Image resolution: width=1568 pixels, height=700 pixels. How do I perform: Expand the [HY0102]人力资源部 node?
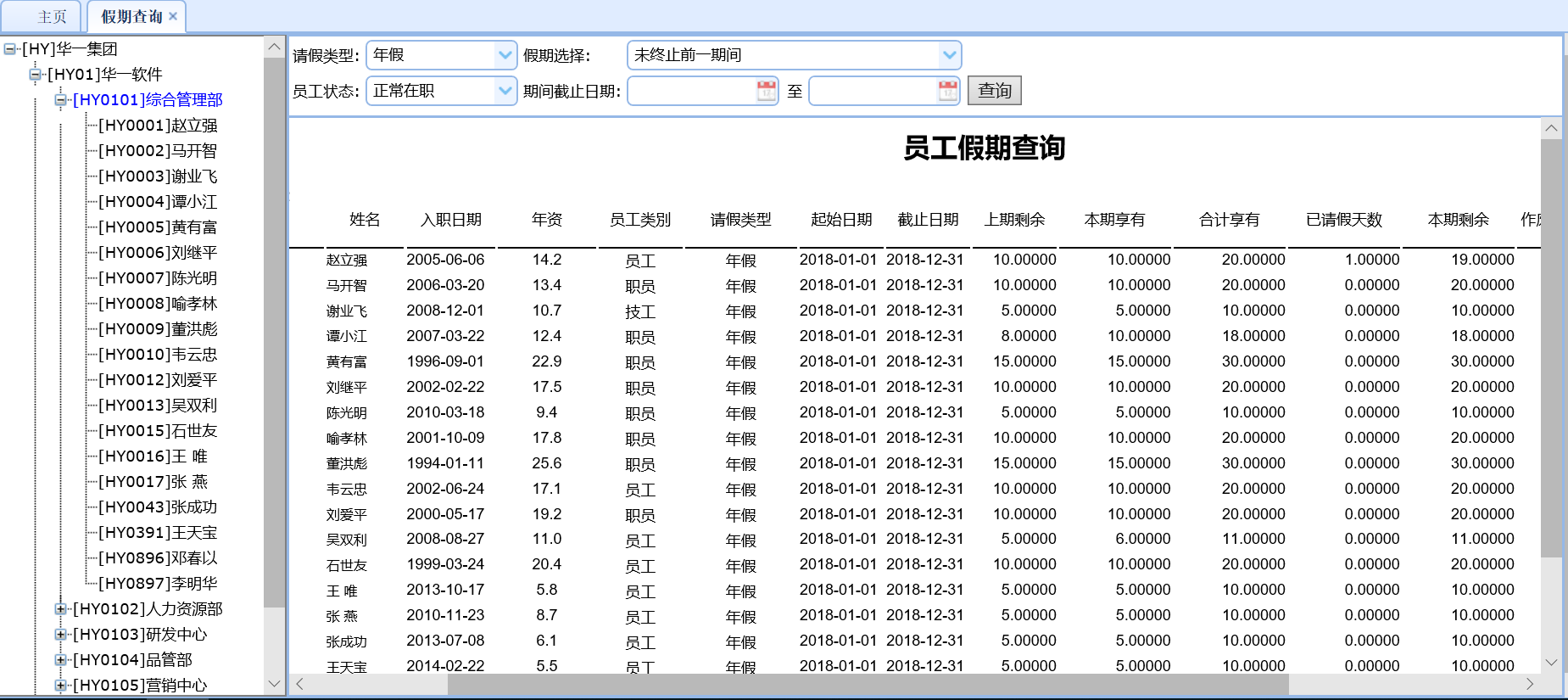pyautogui.click(x=61, y=609)
